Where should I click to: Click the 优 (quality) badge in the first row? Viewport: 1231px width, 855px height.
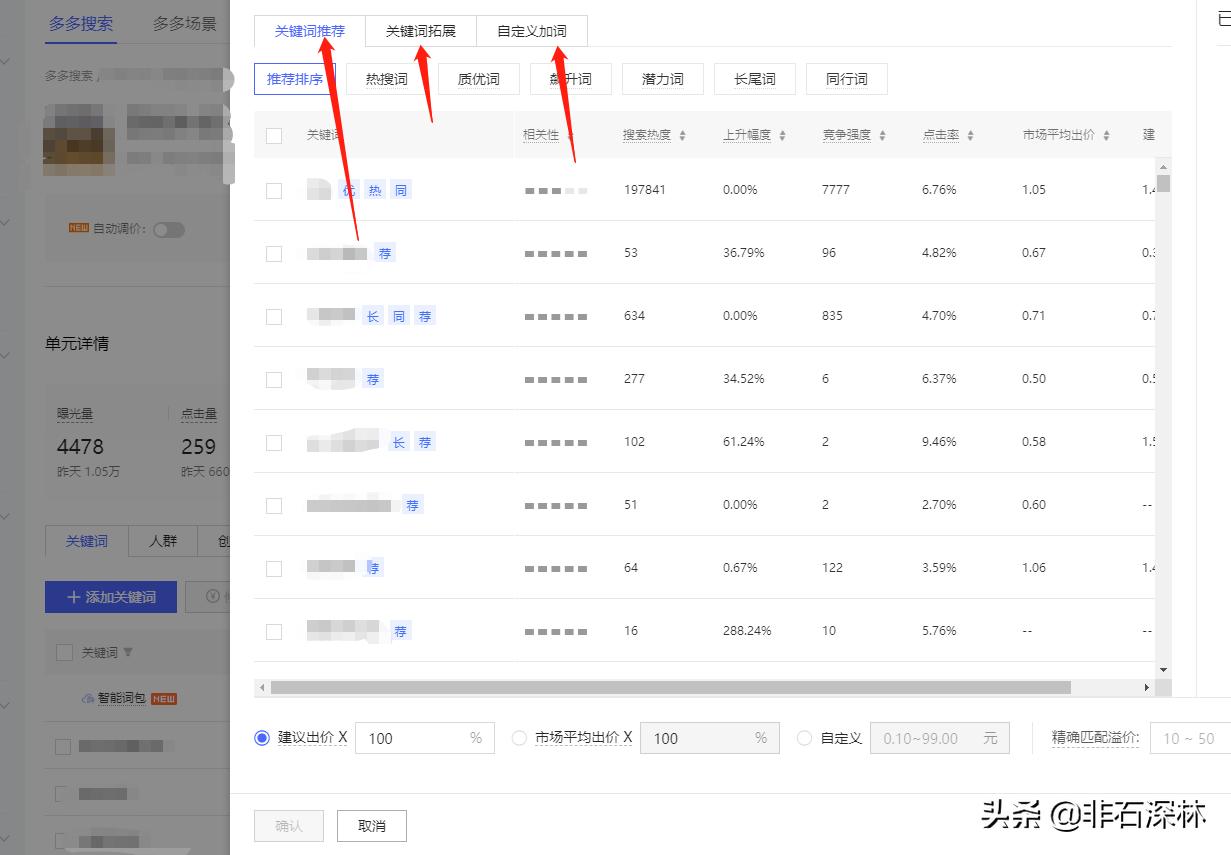click(x=348, y=189)
